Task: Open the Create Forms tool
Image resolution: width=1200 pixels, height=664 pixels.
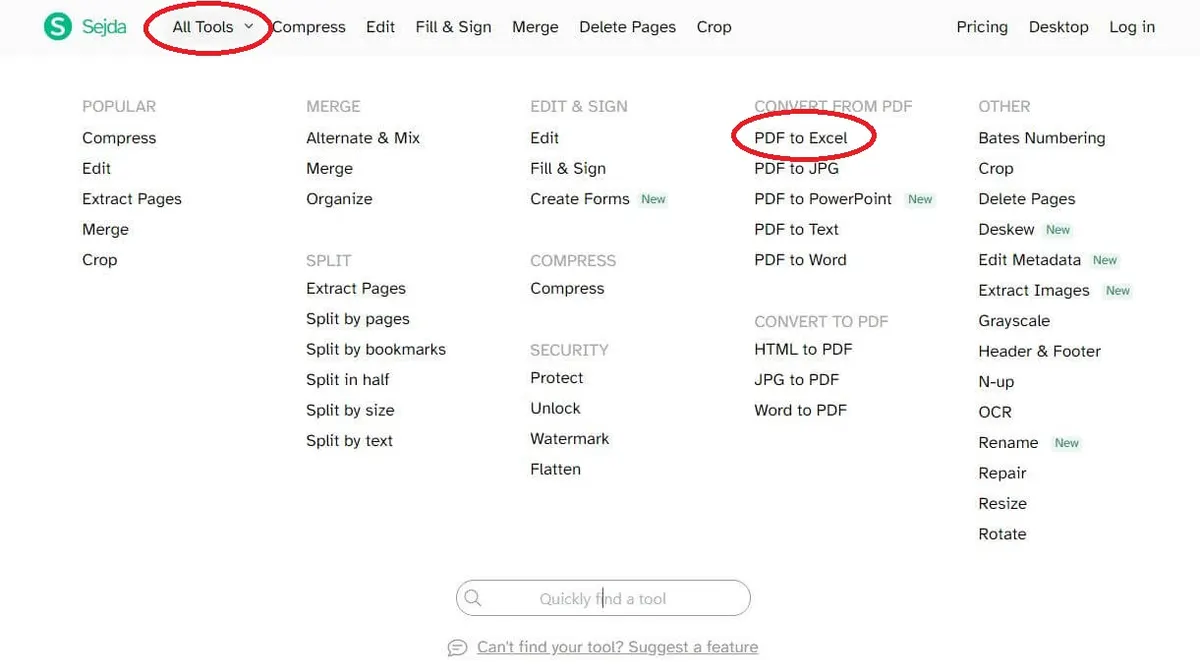Action: pyautogui.click(x=580, y=199)
